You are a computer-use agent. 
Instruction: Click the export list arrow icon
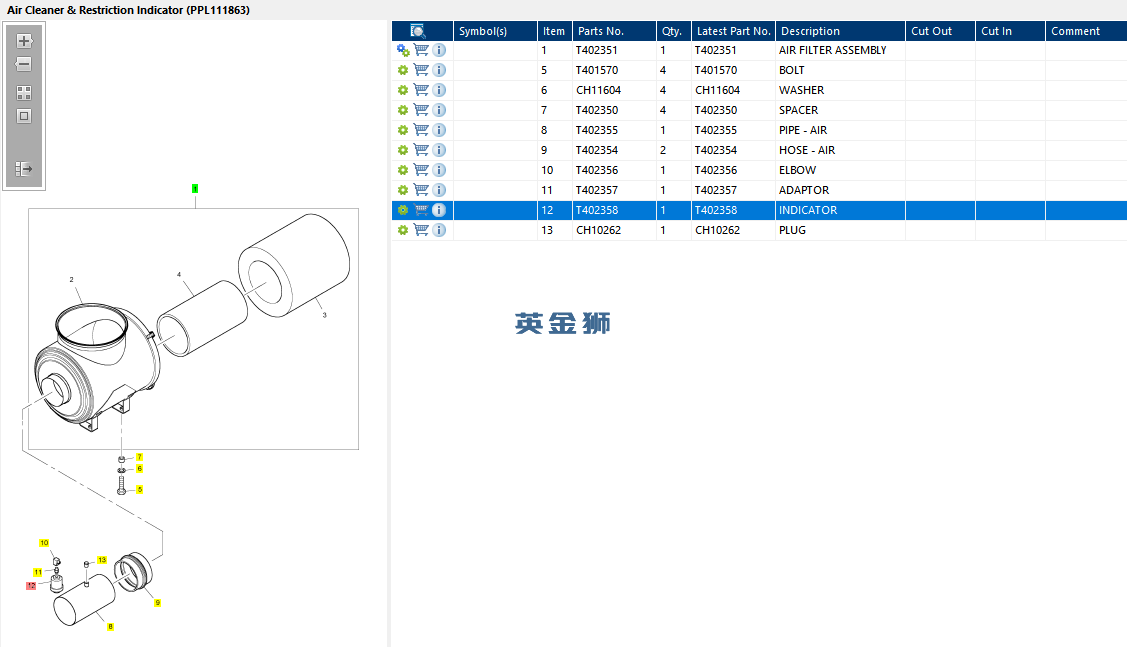click(24, 169)
